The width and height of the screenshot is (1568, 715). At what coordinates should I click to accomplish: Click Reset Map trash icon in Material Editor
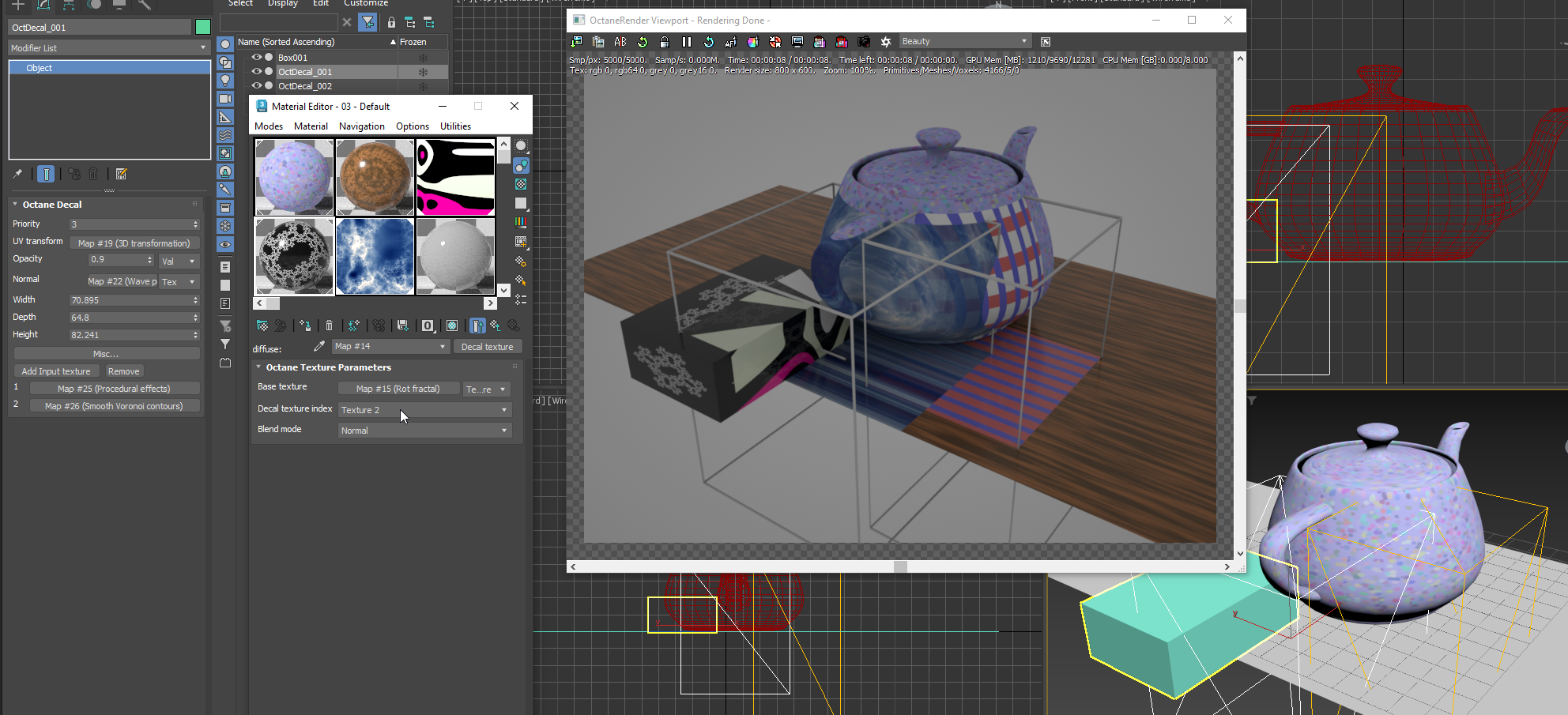pyautogui.click(x=330, y=326)
